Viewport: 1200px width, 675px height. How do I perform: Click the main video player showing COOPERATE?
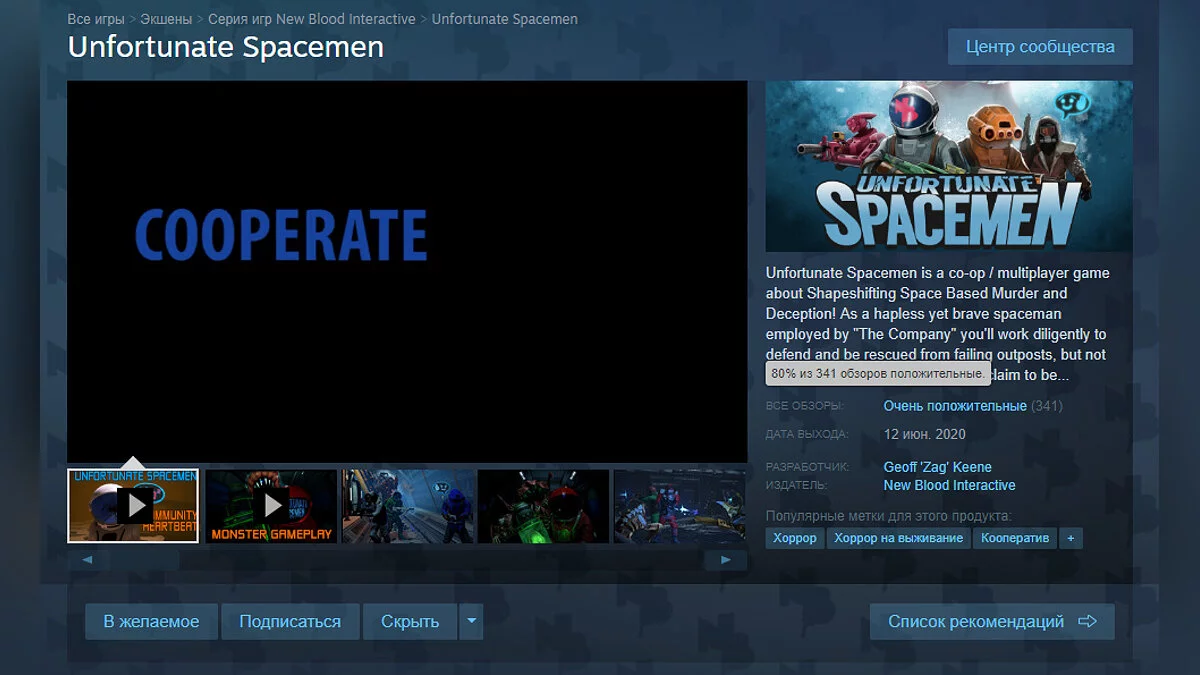click(x=407, y=271)
